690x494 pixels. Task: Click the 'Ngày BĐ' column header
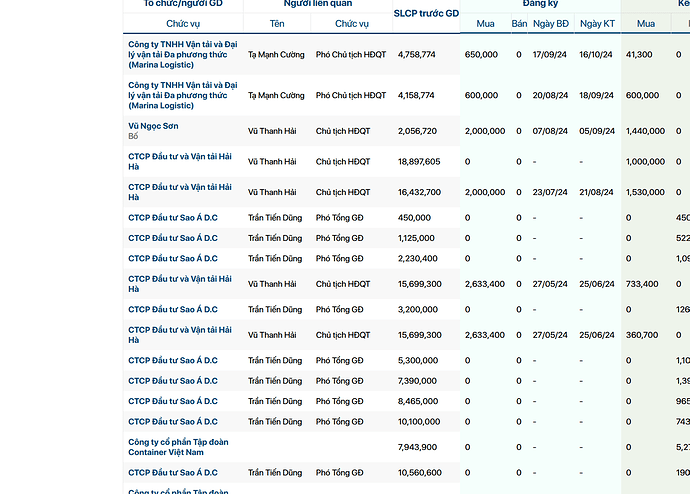(551, 24)
